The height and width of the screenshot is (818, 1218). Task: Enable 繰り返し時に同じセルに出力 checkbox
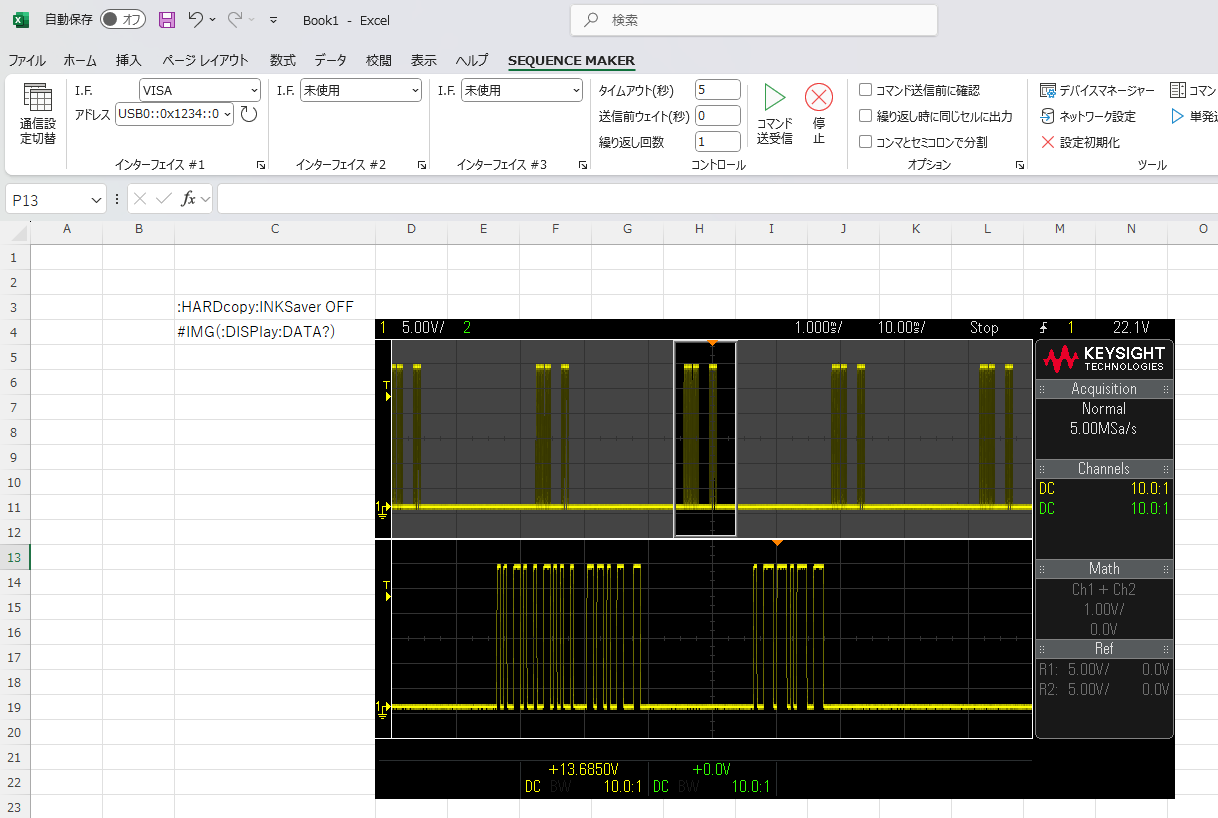(866, 116)
